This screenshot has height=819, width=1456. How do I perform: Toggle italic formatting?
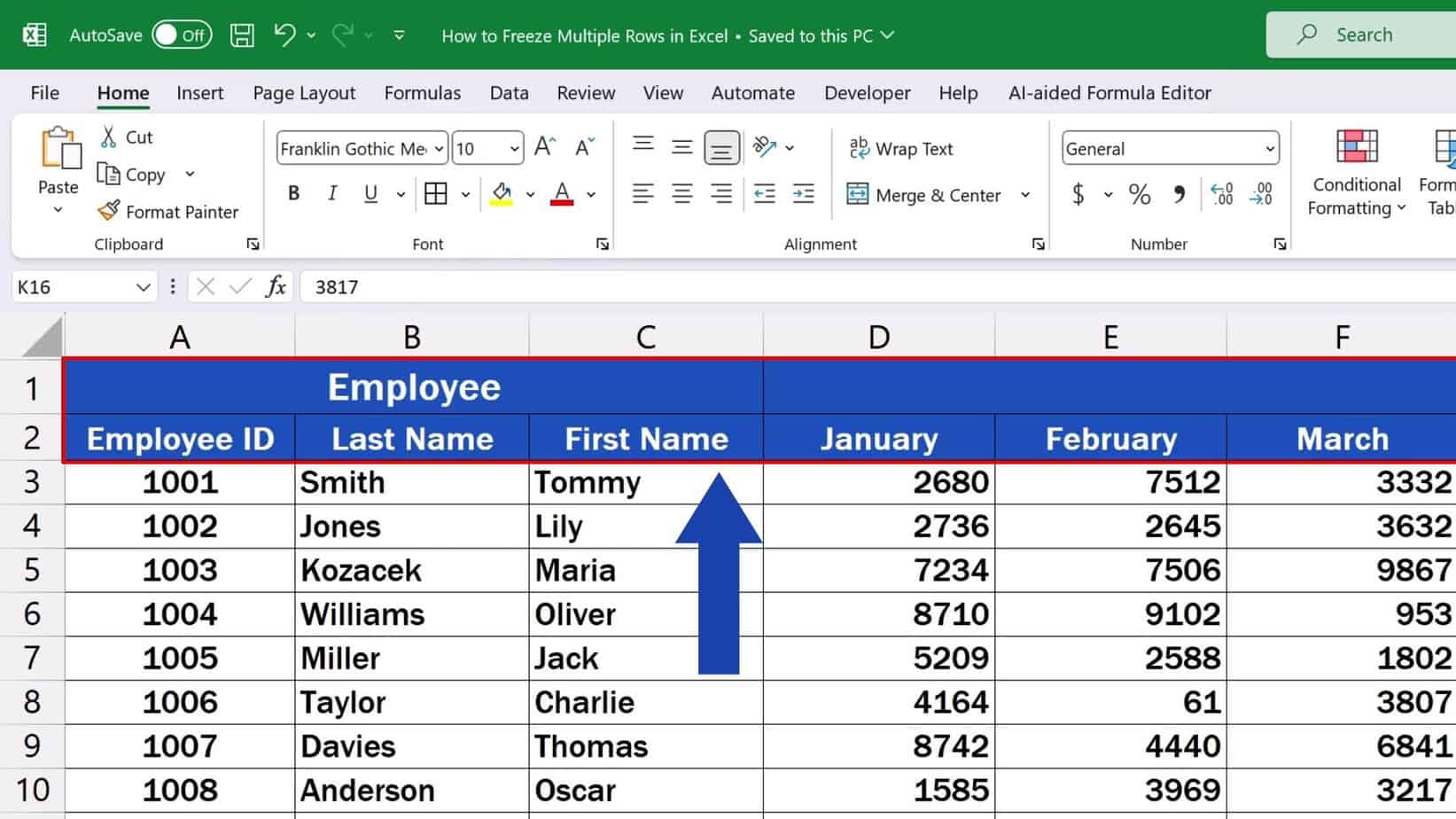[x=332, y=193]
